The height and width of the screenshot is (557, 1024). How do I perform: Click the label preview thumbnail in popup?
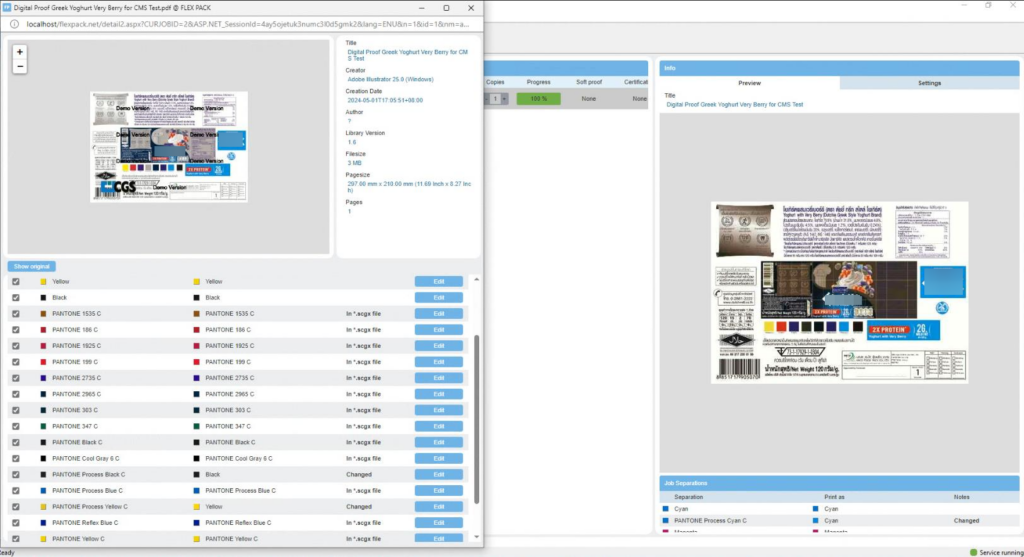169,147
